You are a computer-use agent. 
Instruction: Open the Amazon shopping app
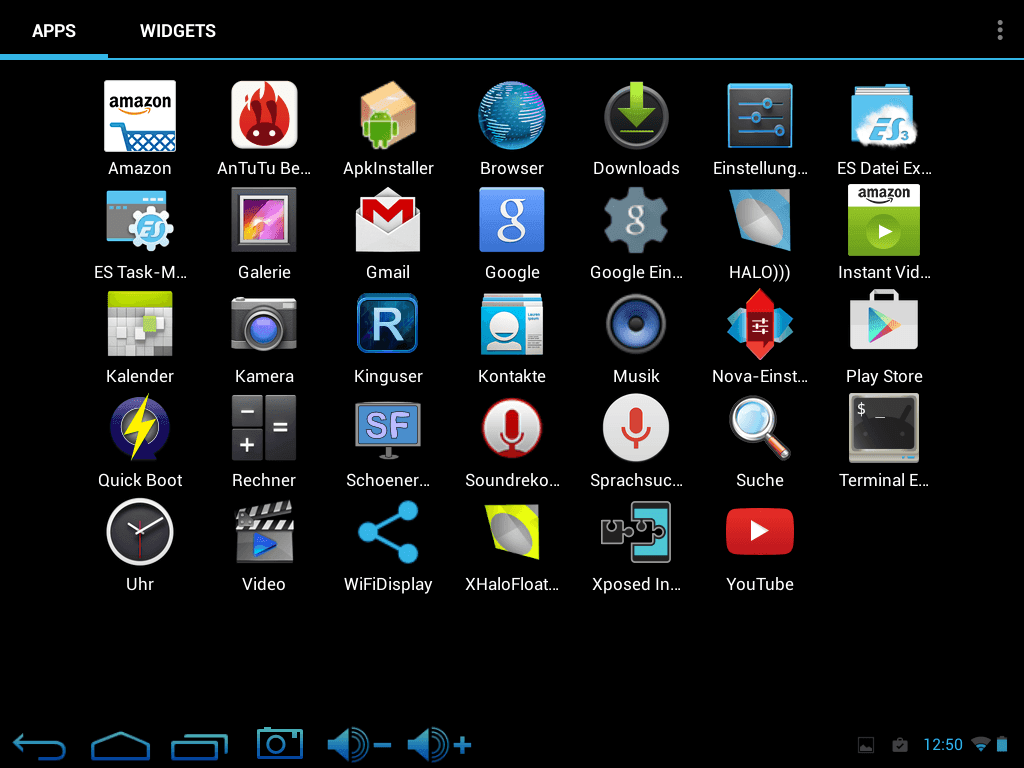140,116
